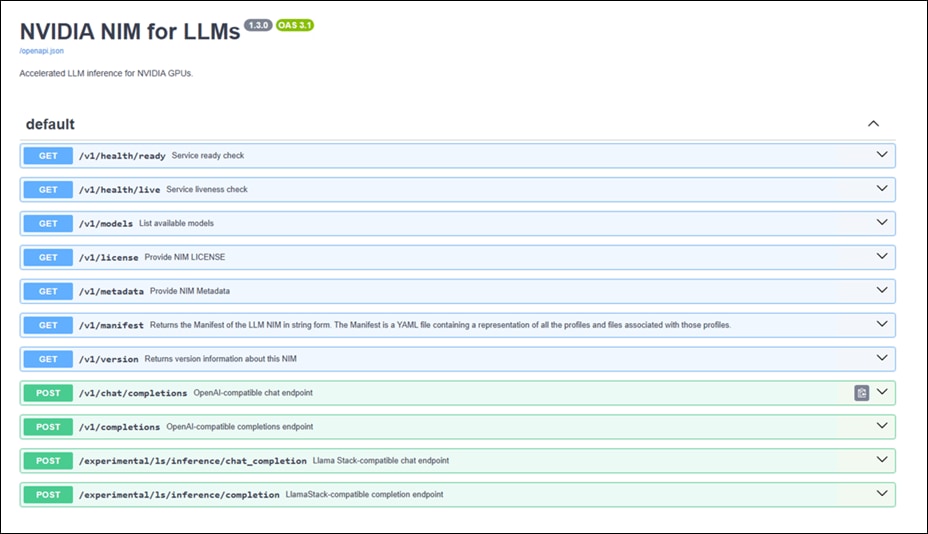Click GET button for /v1/manifest
The width and height of the screenshot is (928, 534).
(x=48, y=325)
